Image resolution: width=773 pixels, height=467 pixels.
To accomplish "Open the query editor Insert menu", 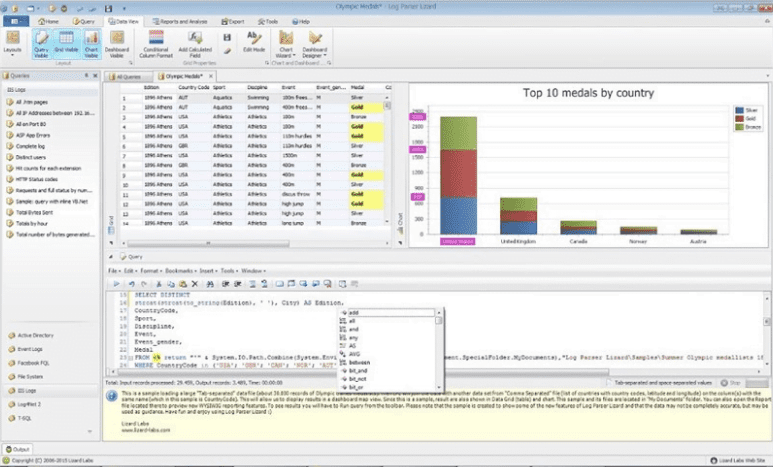I will (208, 271).
